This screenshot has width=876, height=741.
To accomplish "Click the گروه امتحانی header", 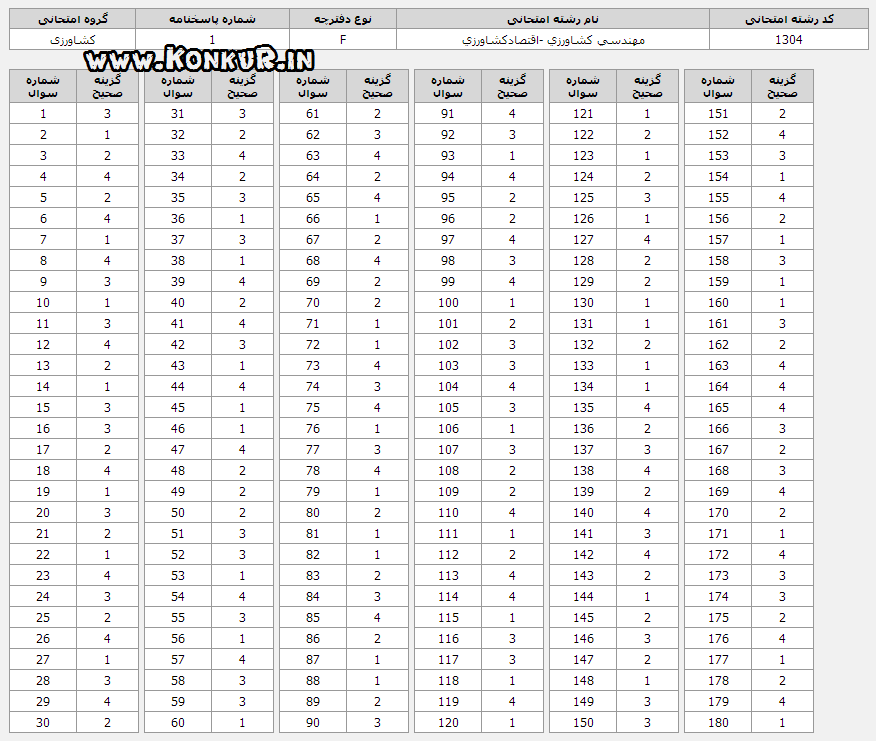I will (x=73, y=19).
